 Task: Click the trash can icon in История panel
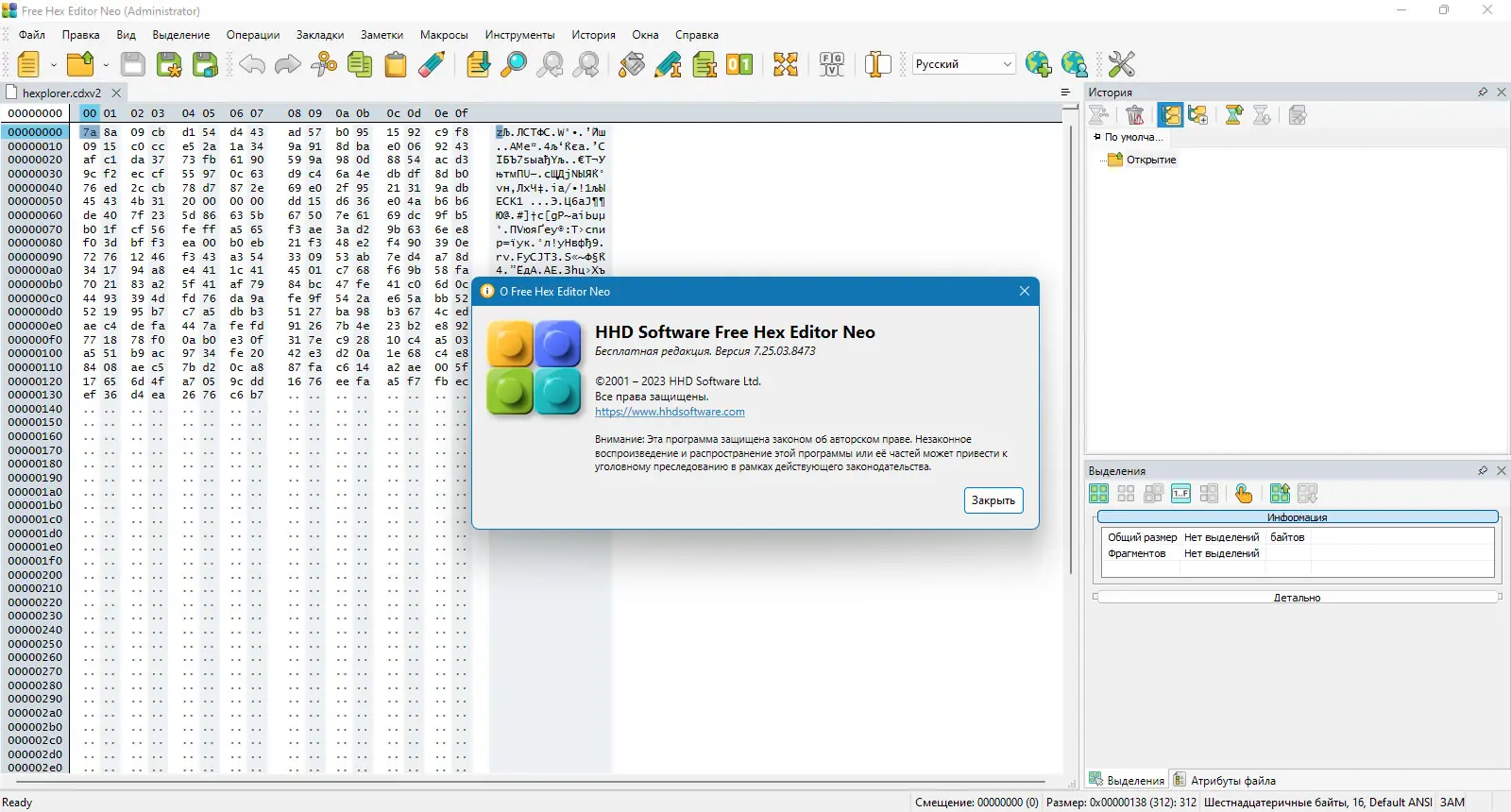pyautogui.click(x=1135, y=115)
